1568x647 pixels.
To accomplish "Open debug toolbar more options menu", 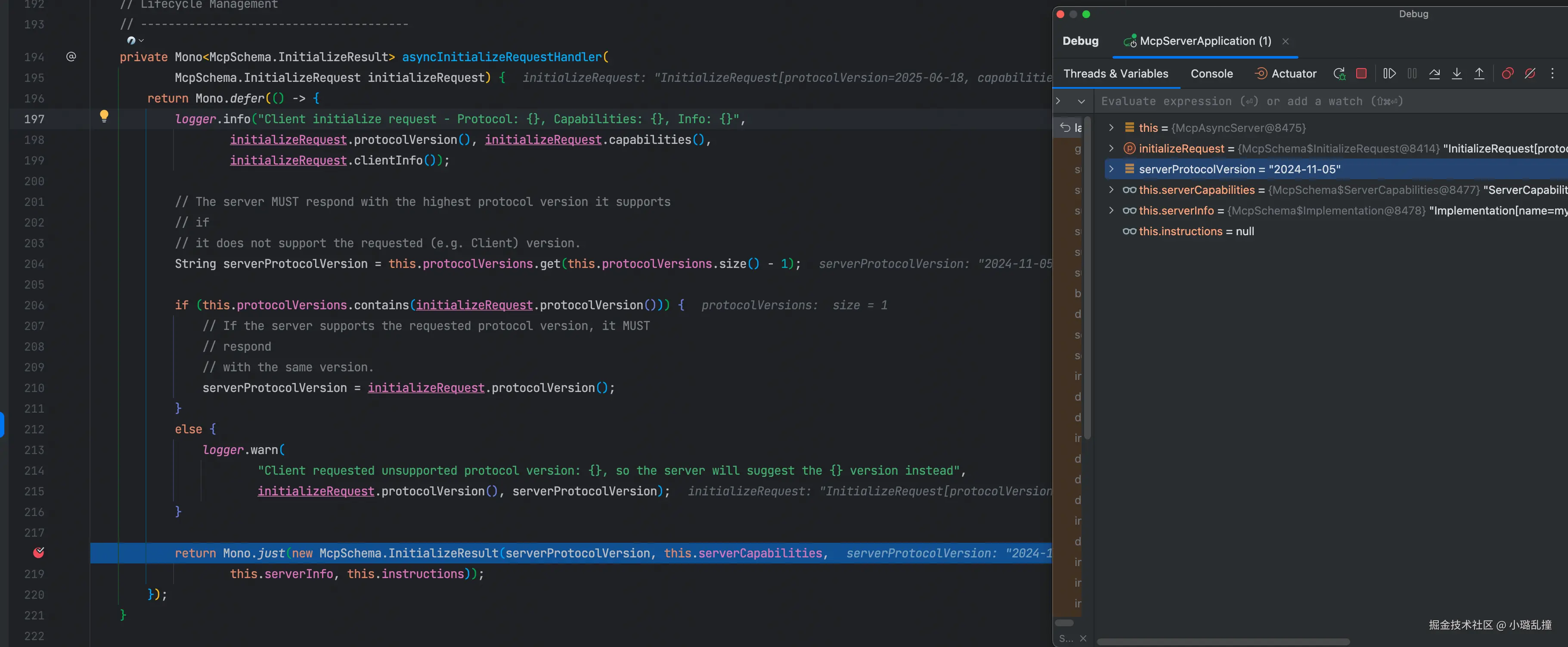I will point(1552,74).
